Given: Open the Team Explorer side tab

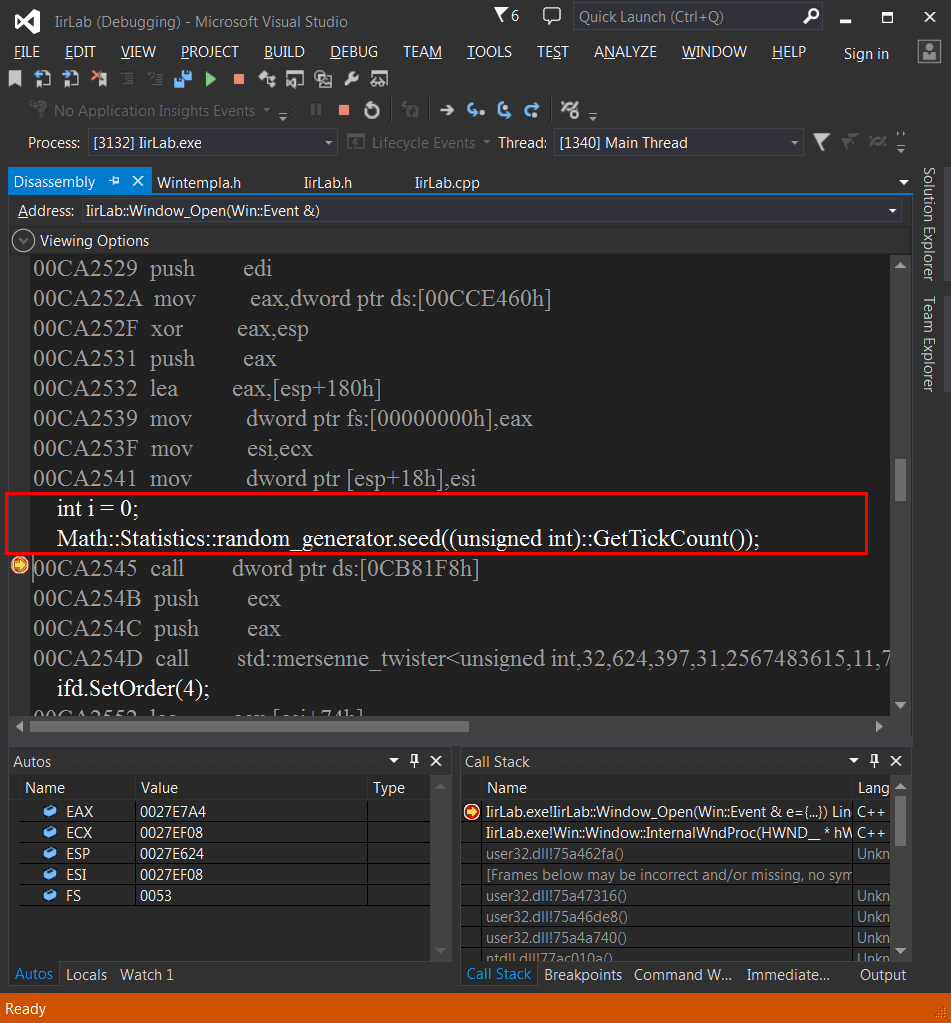Looking at the screenshot, I should coord(929,344).
